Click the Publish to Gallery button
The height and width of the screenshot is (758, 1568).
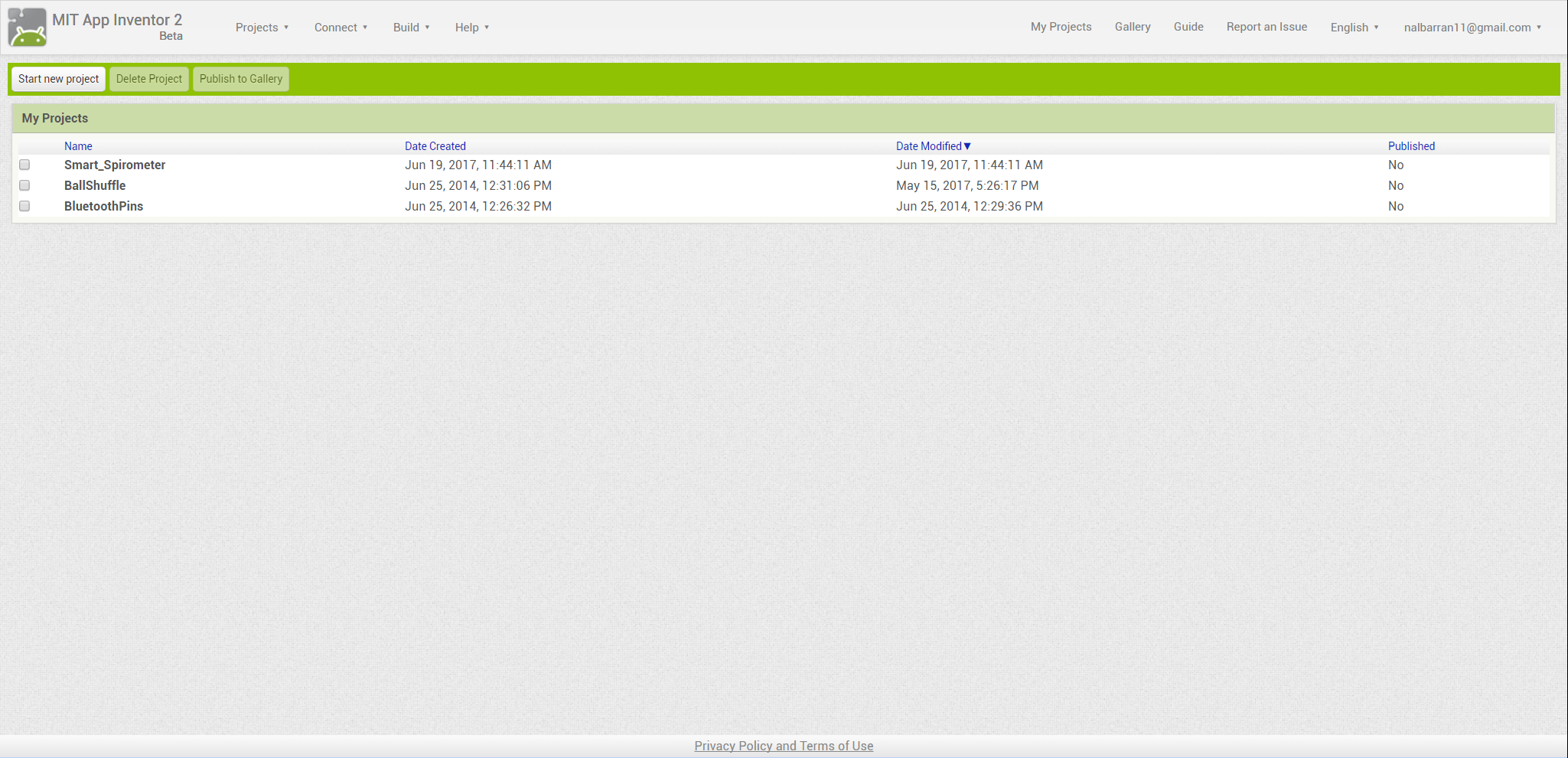click(241, 79)
